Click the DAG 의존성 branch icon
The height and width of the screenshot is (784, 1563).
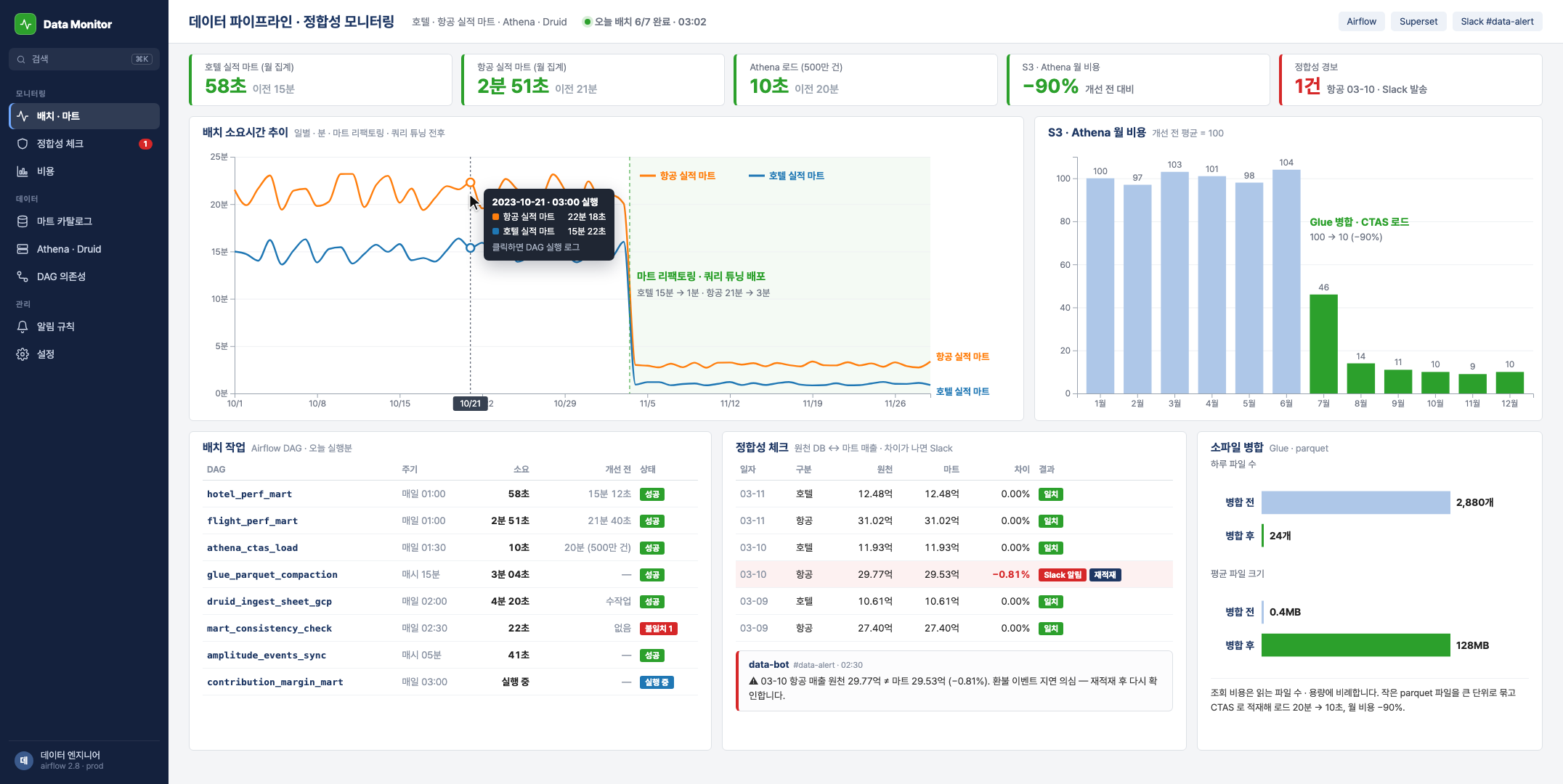click(x=23, y=277)
